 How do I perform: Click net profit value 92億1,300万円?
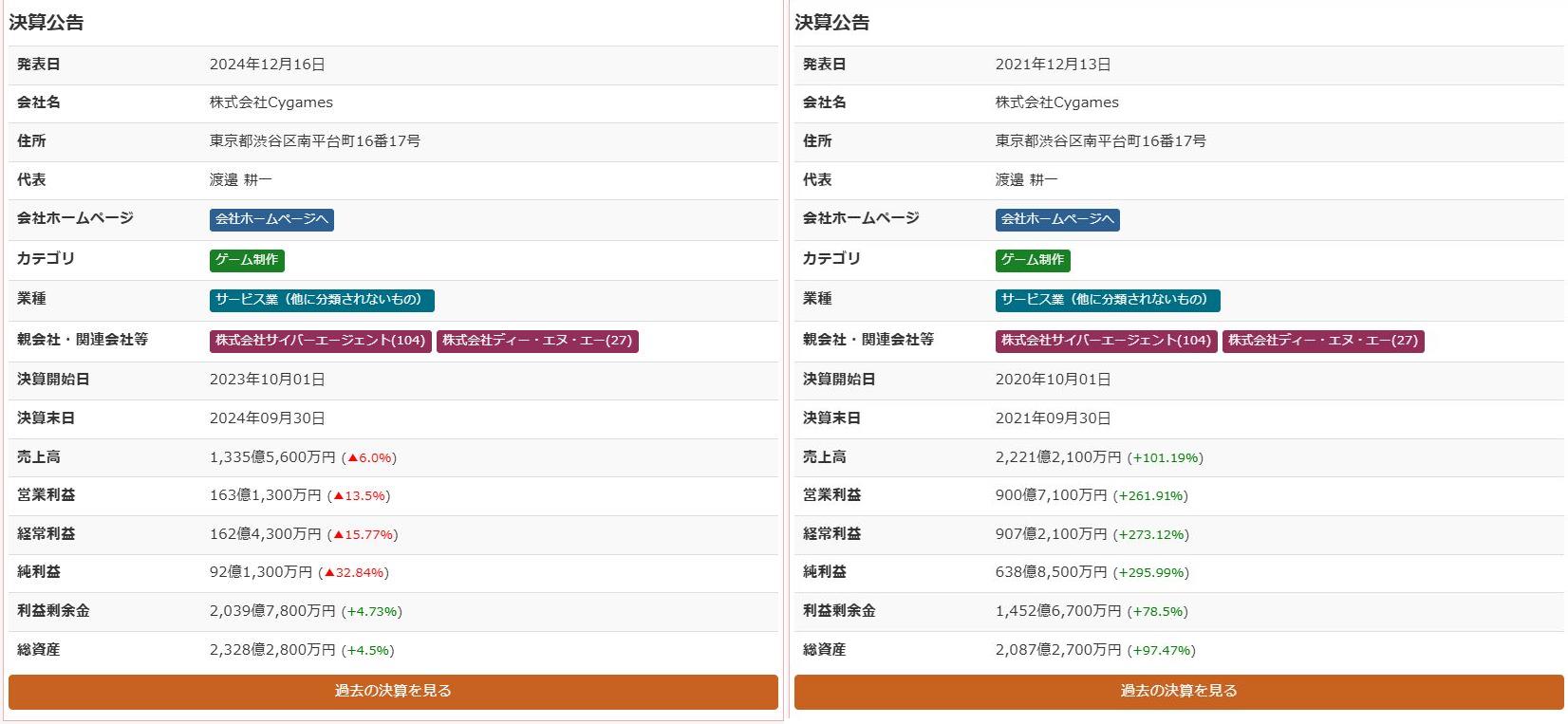click(261, 572)
